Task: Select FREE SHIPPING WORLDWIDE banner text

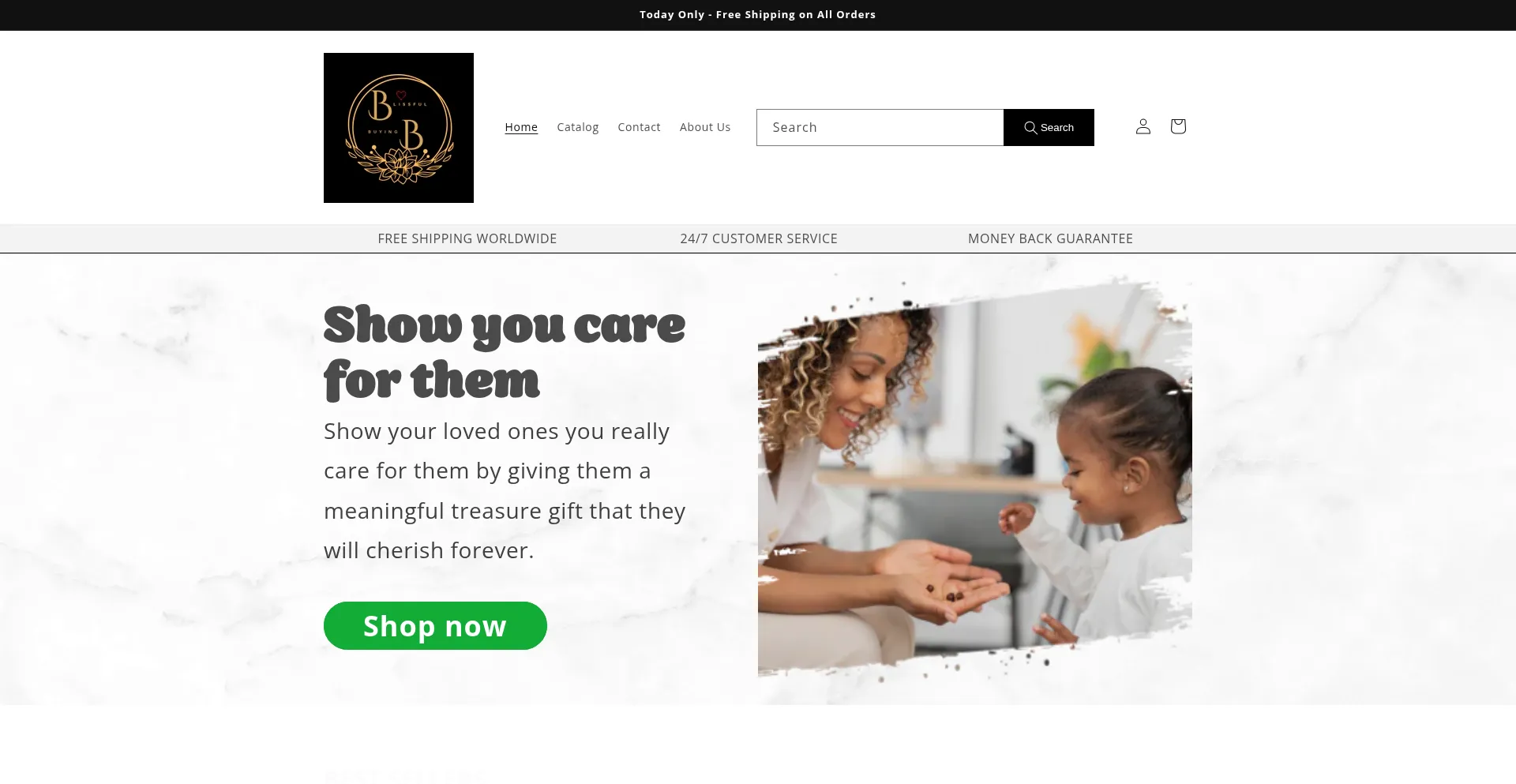Action: coord(467,238)
